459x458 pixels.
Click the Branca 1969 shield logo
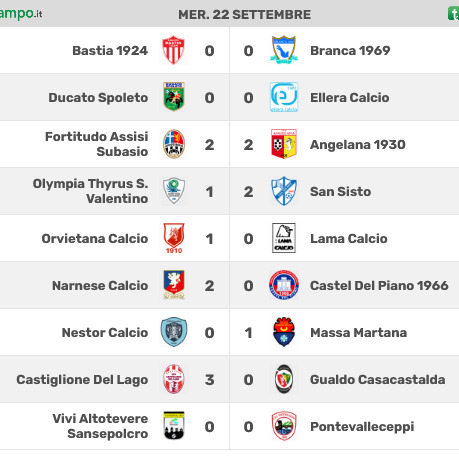tap(284, 50)
